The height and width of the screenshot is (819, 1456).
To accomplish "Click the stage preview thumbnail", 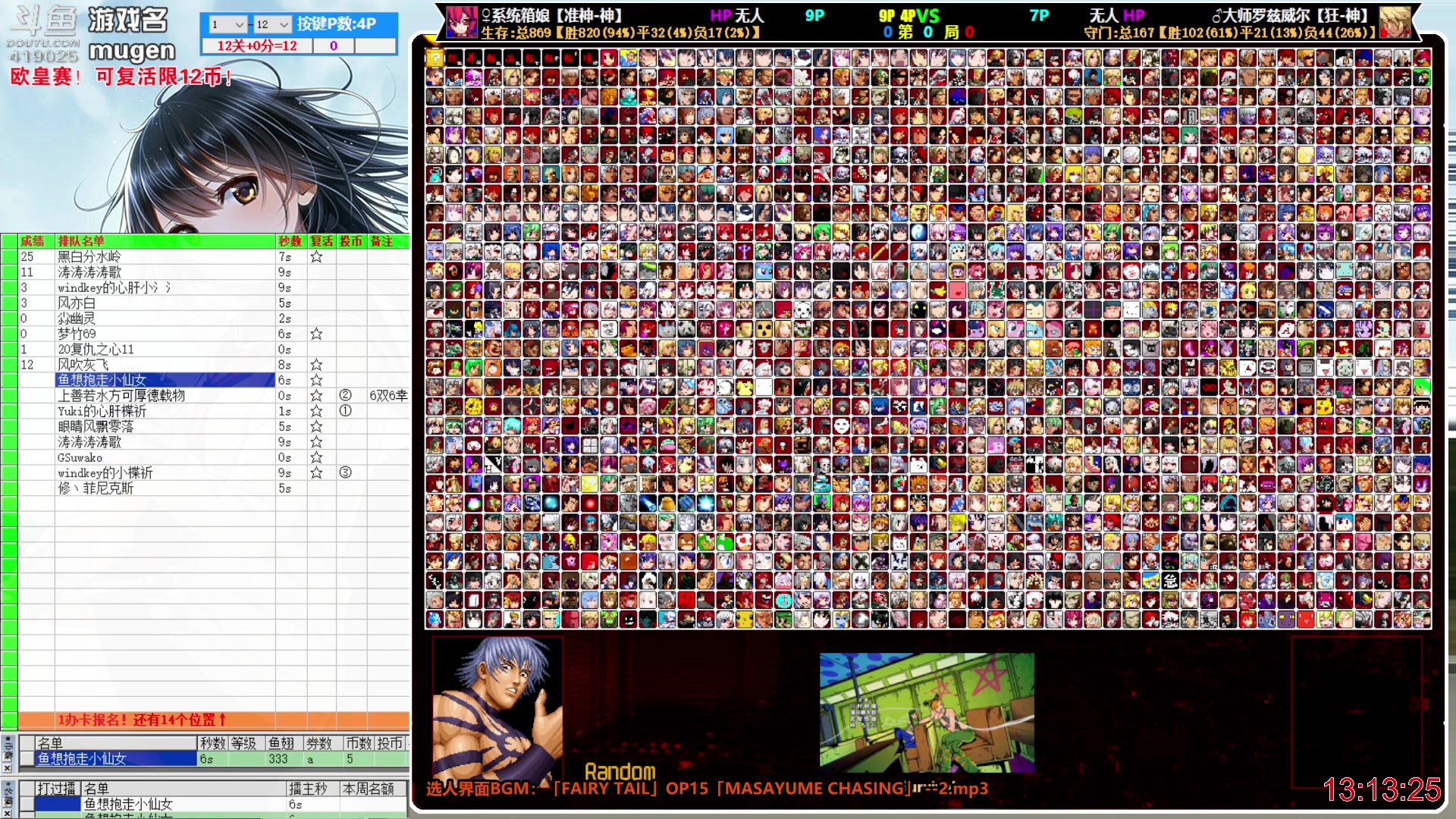I will [x=927, y=713].
